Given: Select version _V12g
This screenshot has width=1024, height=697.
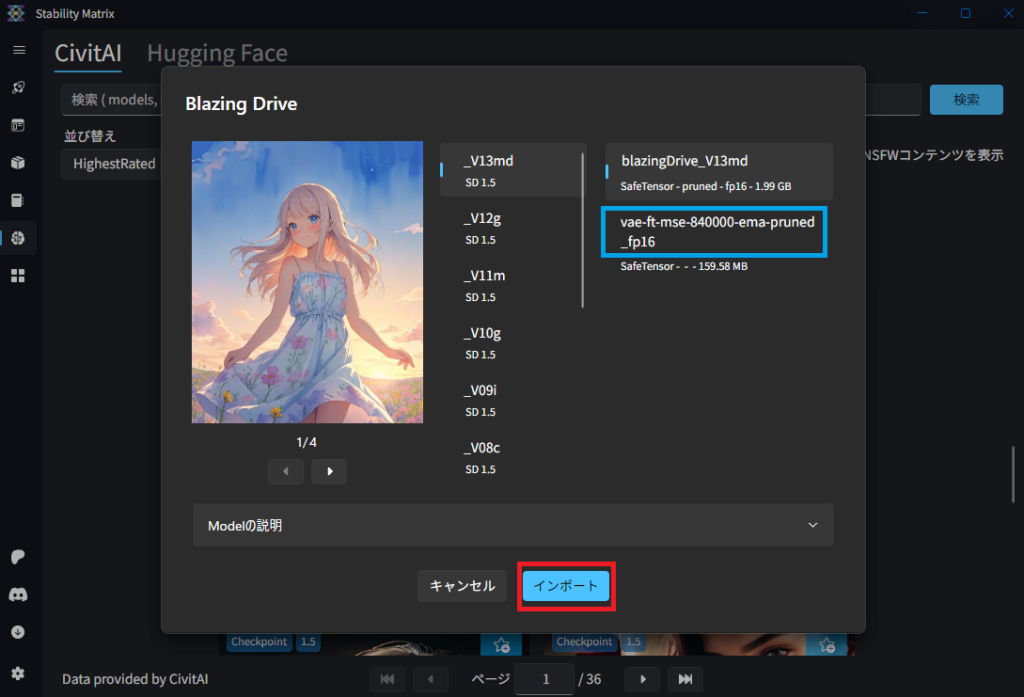Looking at the screenshot, I should 513,227.
